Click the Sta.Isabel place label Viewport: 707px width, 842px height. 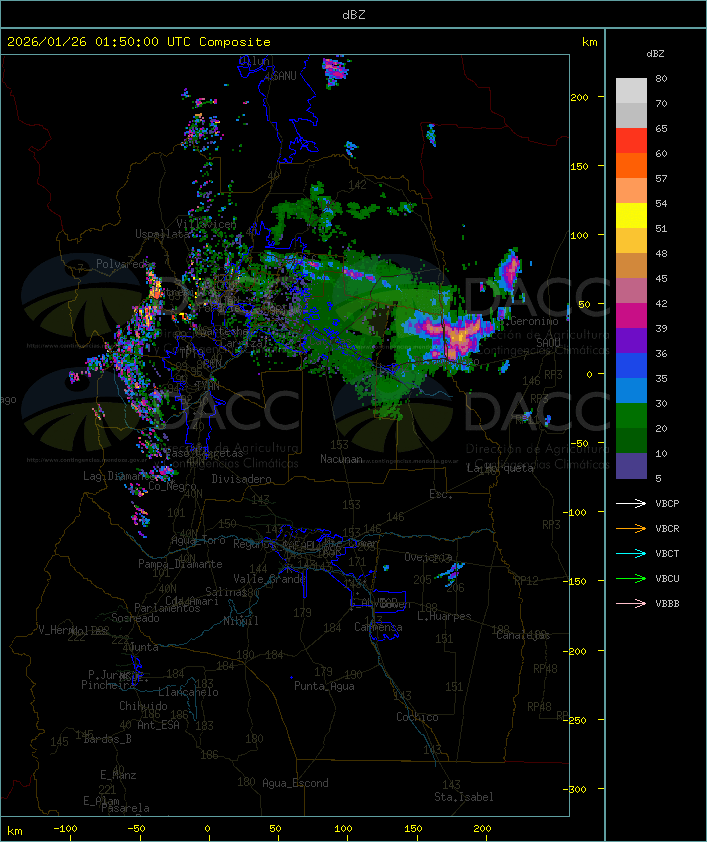pyautogui.click(x=463, y=797)
